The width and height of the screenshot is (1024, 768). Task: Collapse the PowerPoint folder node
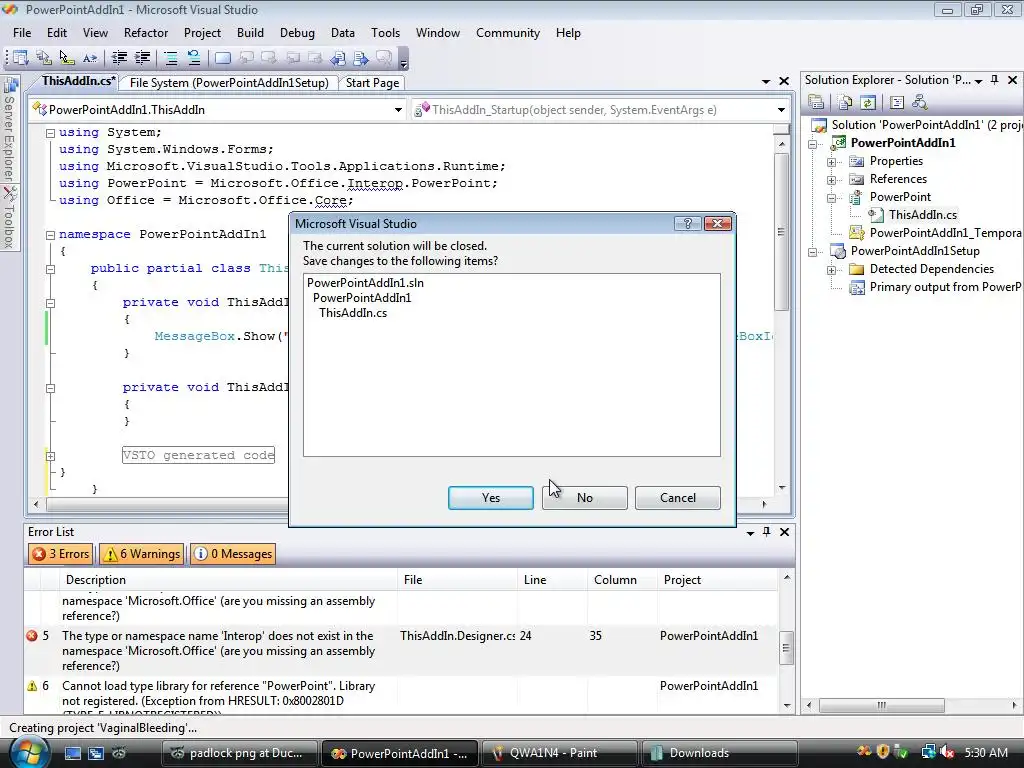pos(831,197)
